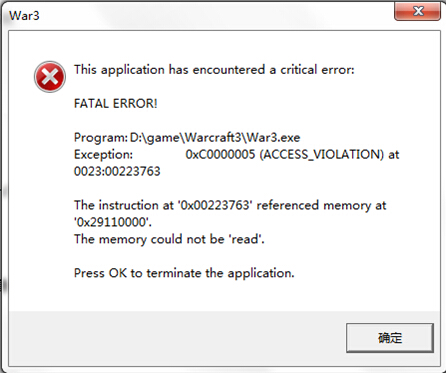Click the '0x00223763' instruction address

[215, 205]
